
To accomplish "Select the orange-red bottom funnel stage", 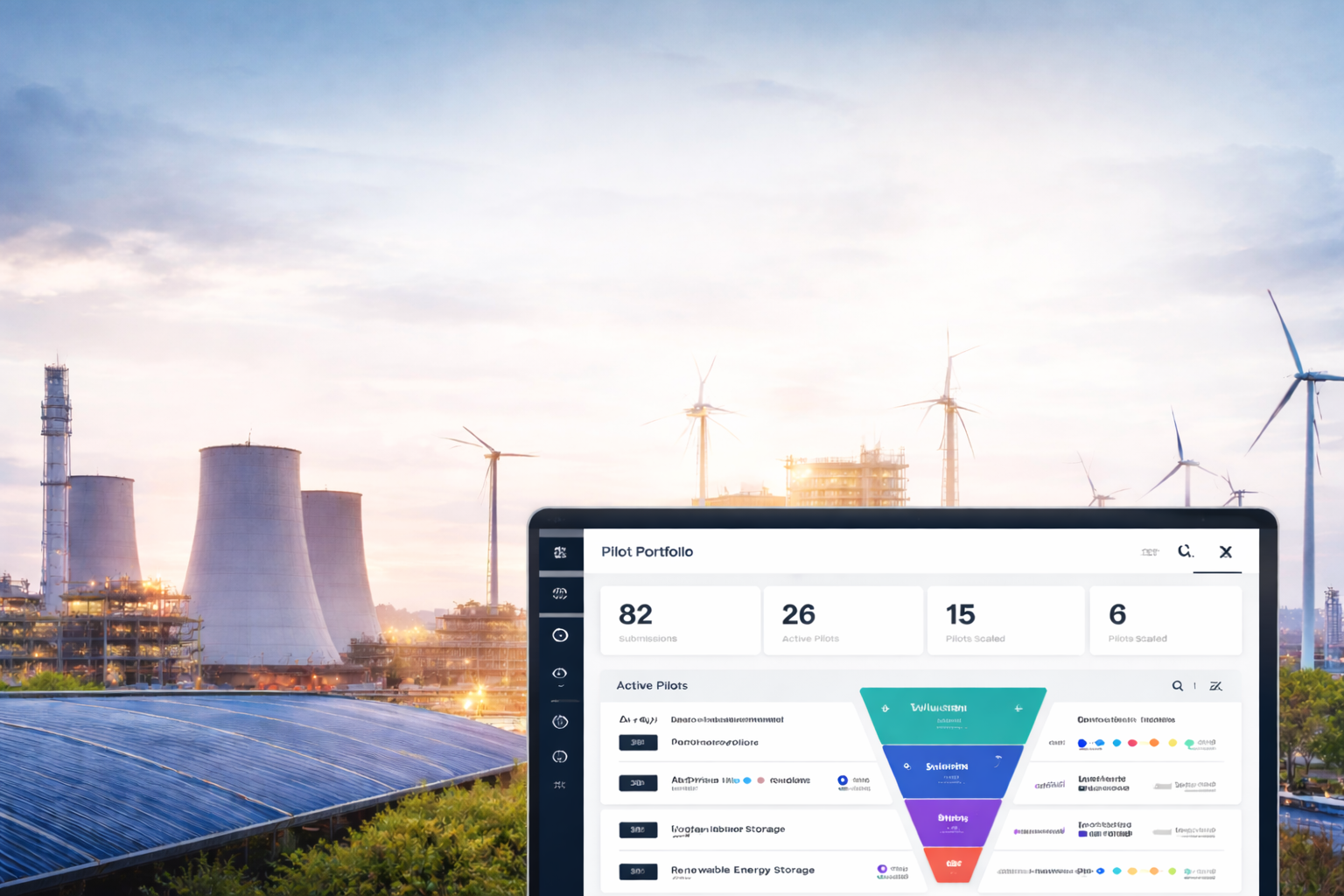I will click(953, 864).
